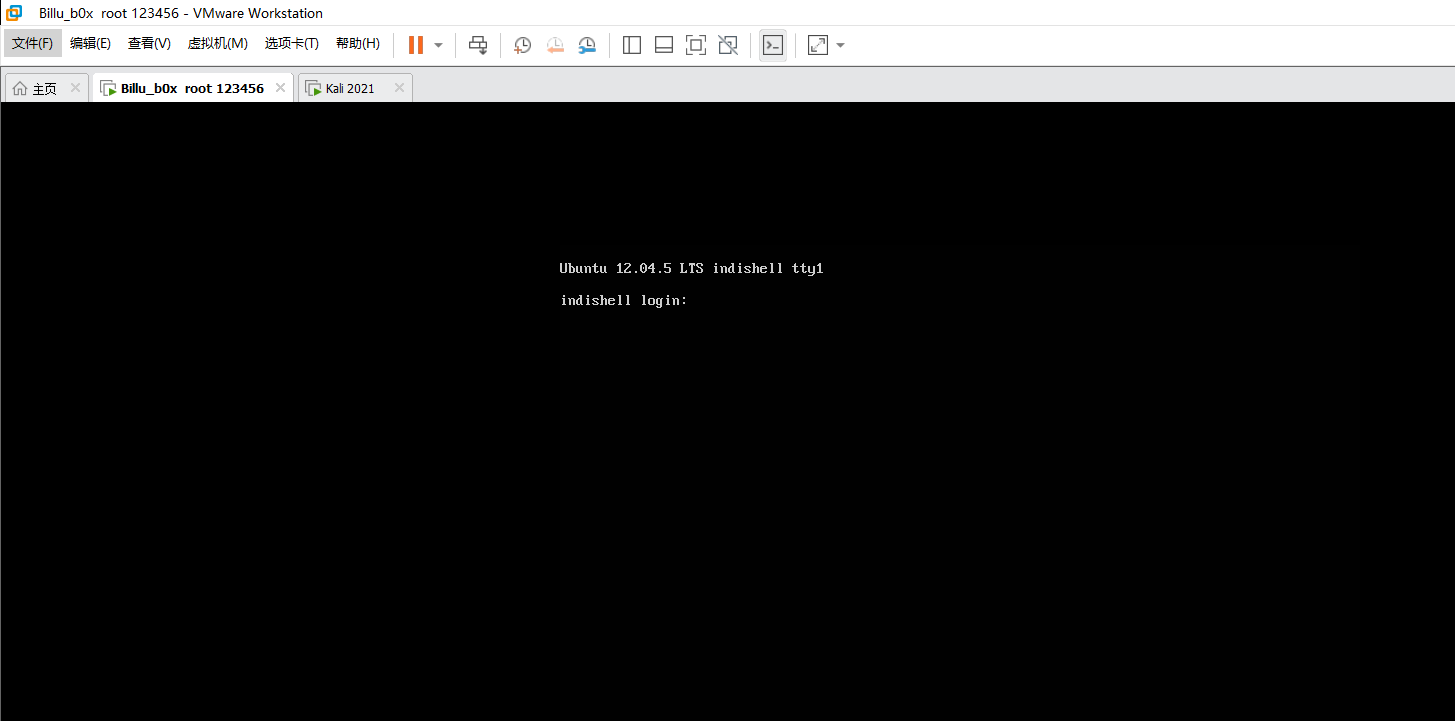Toggle the bottom thumbnail bar icon

click(664, 45)
